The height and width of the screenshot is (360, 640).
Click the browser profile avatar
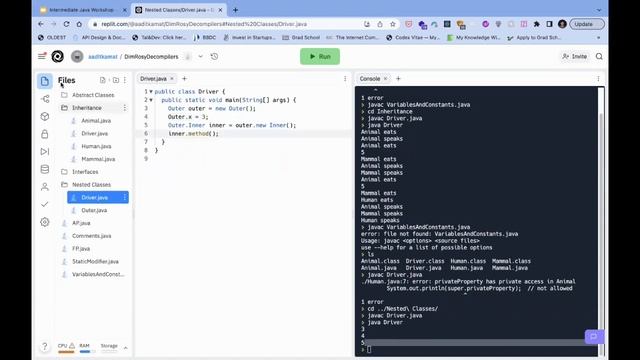point(562,24)
